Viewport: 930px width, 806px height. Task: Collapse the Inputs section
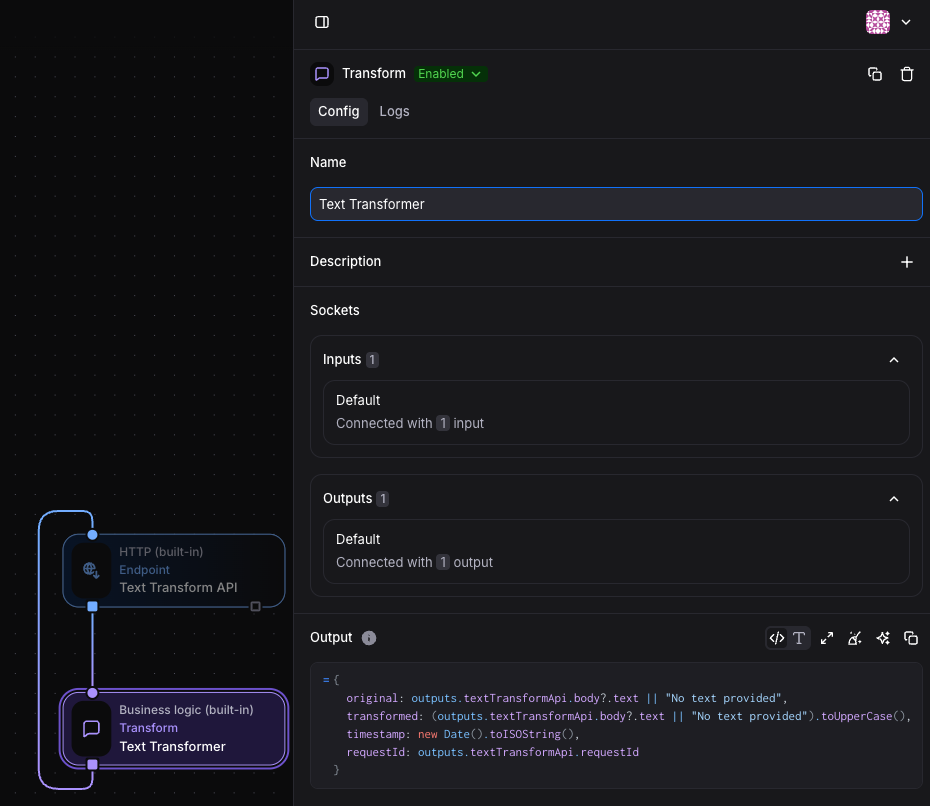(x=894, y=359)
